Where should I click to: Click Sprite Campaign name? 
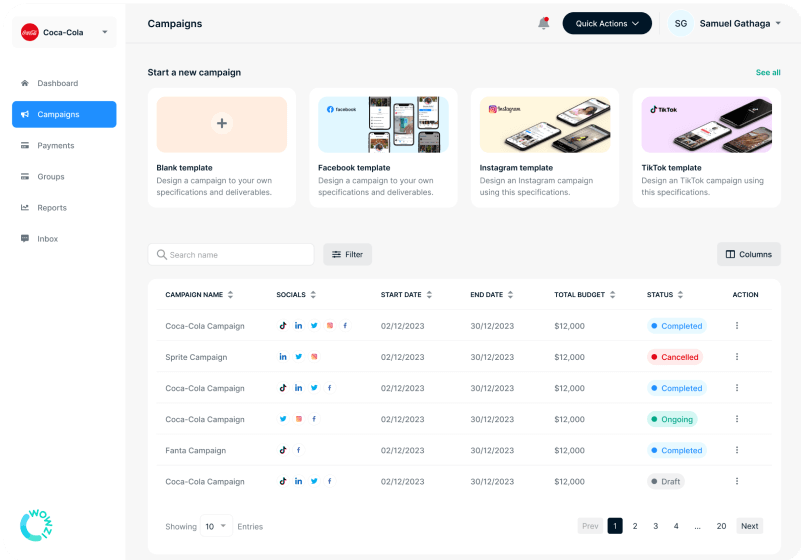[x=196, y=357]
